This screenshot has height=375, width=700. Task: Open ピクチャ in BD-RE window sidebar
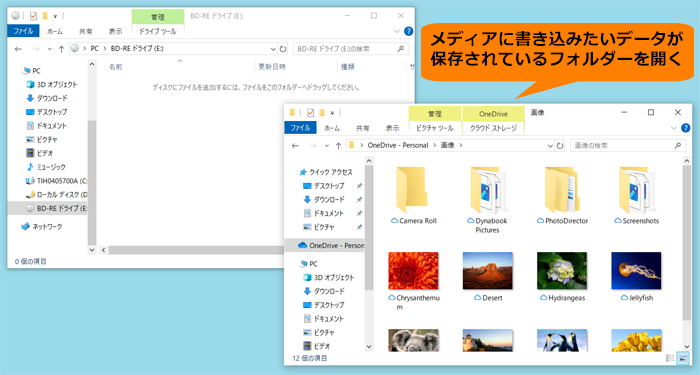pos(42,140)
